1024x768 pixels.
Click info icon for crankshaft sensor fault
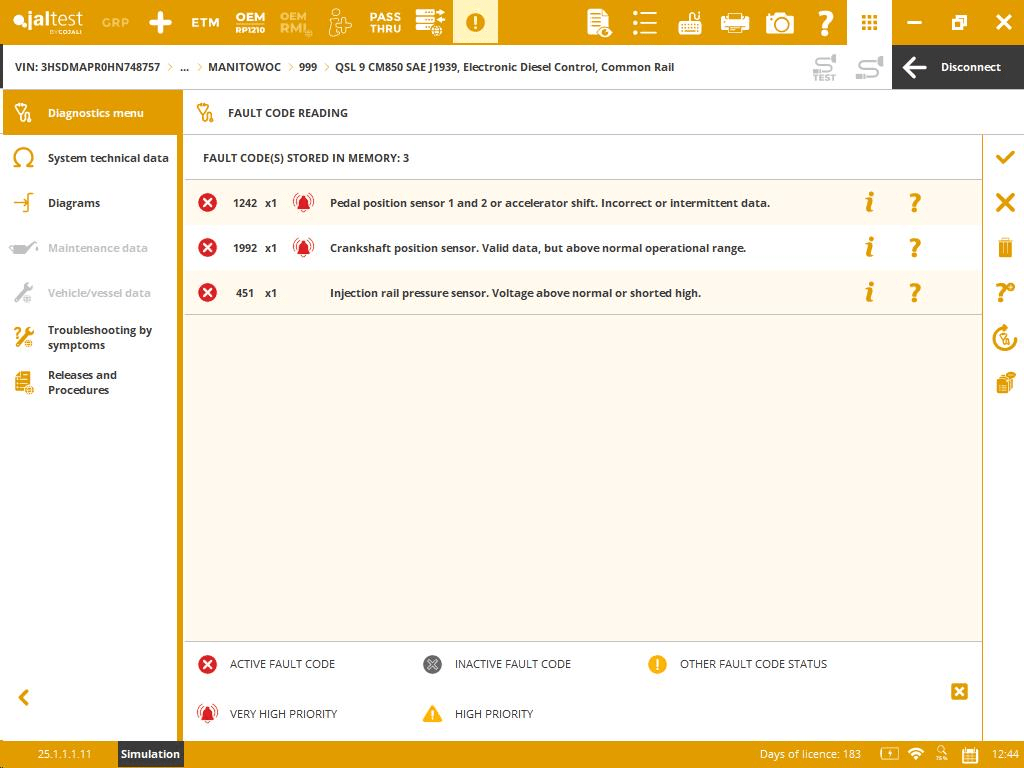[x=869, y=248]
